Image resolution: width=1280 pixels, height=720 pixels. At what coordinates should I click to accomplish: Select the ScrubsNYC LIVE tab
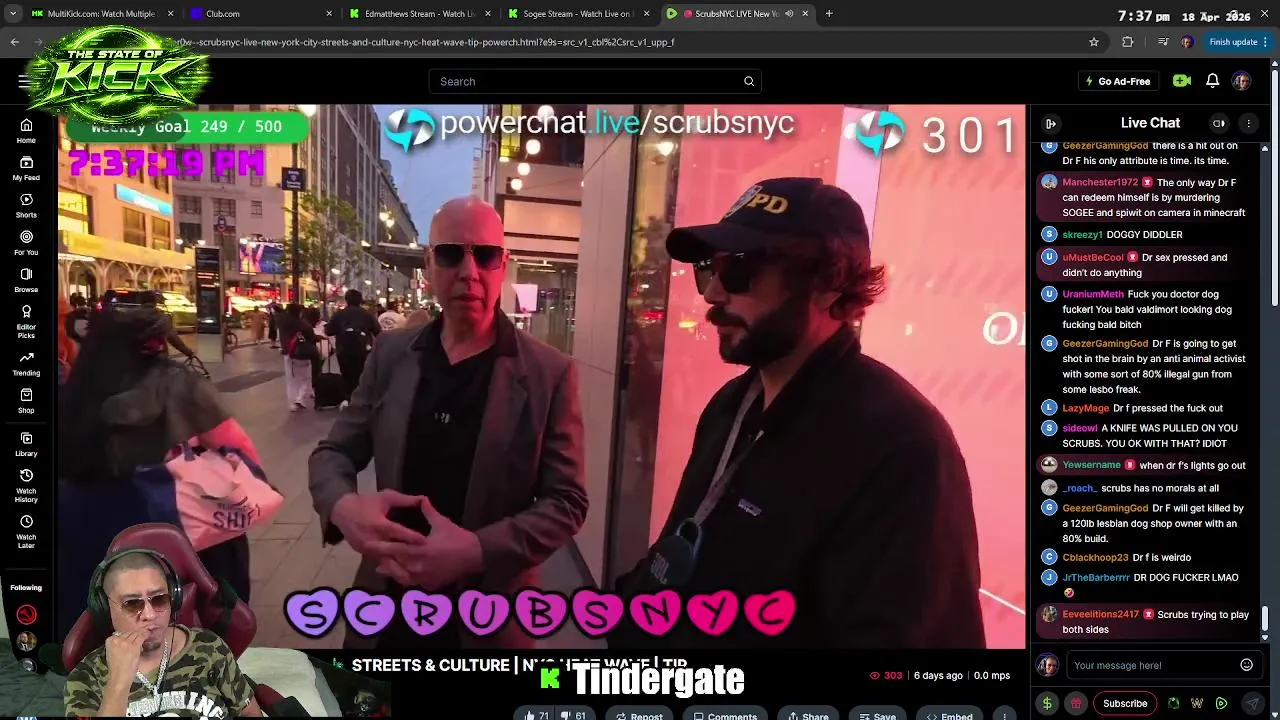pyautogui.click(x=738, y=14)
